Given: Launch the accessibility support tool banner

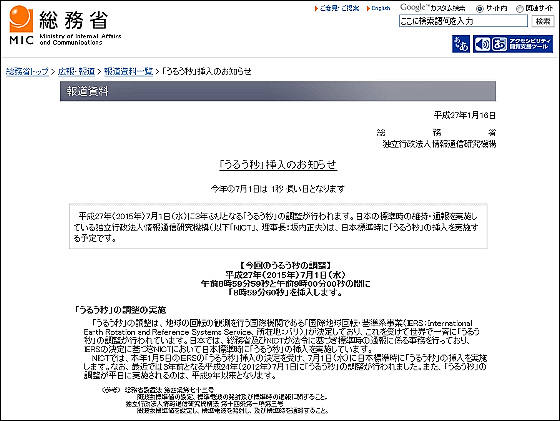Looking at the screenshot, I should pyautogui.click(x=513, y=44).
